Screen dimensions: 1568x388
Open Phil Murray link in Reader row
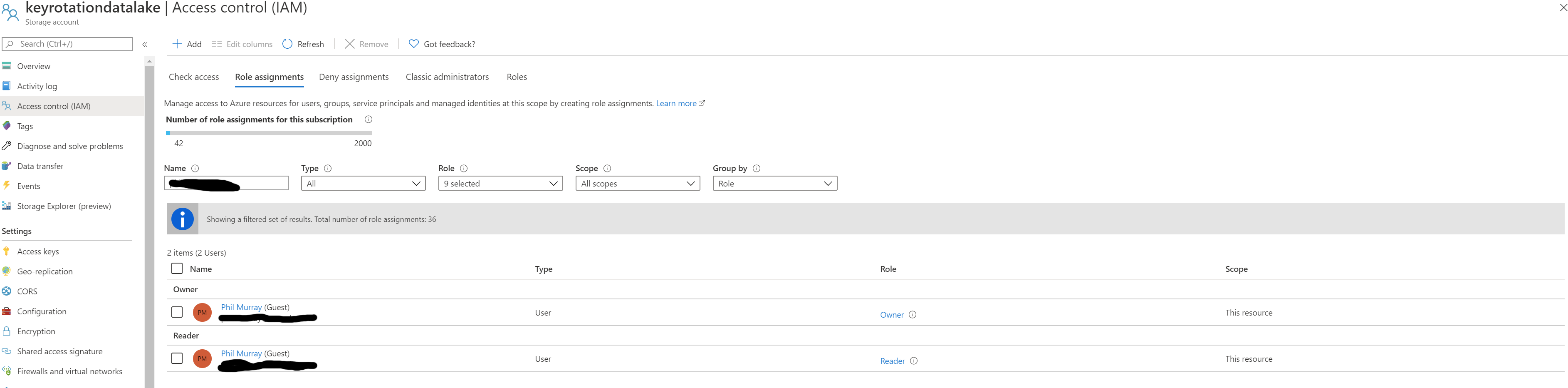(x=241, y=354)
